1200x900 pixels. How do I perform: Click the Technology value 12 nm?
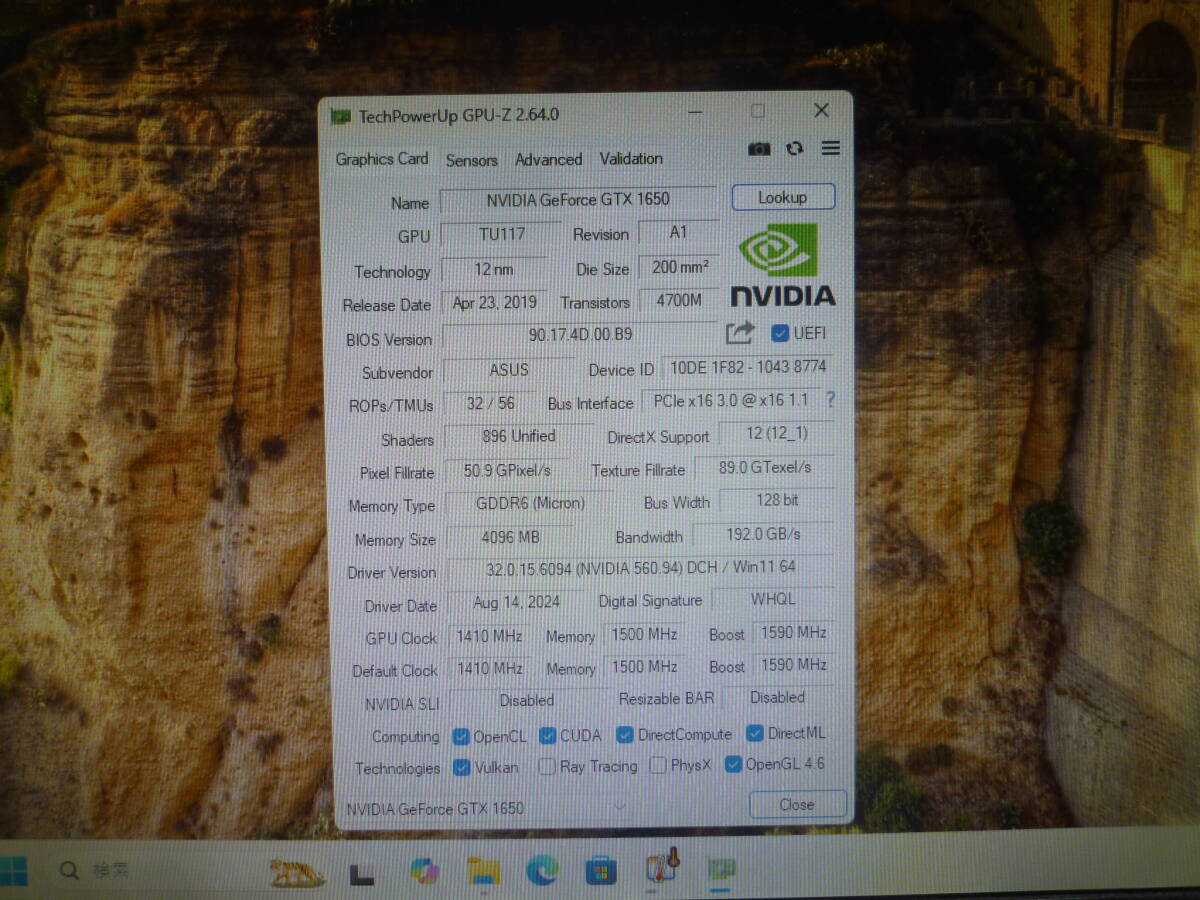(494, 269)
